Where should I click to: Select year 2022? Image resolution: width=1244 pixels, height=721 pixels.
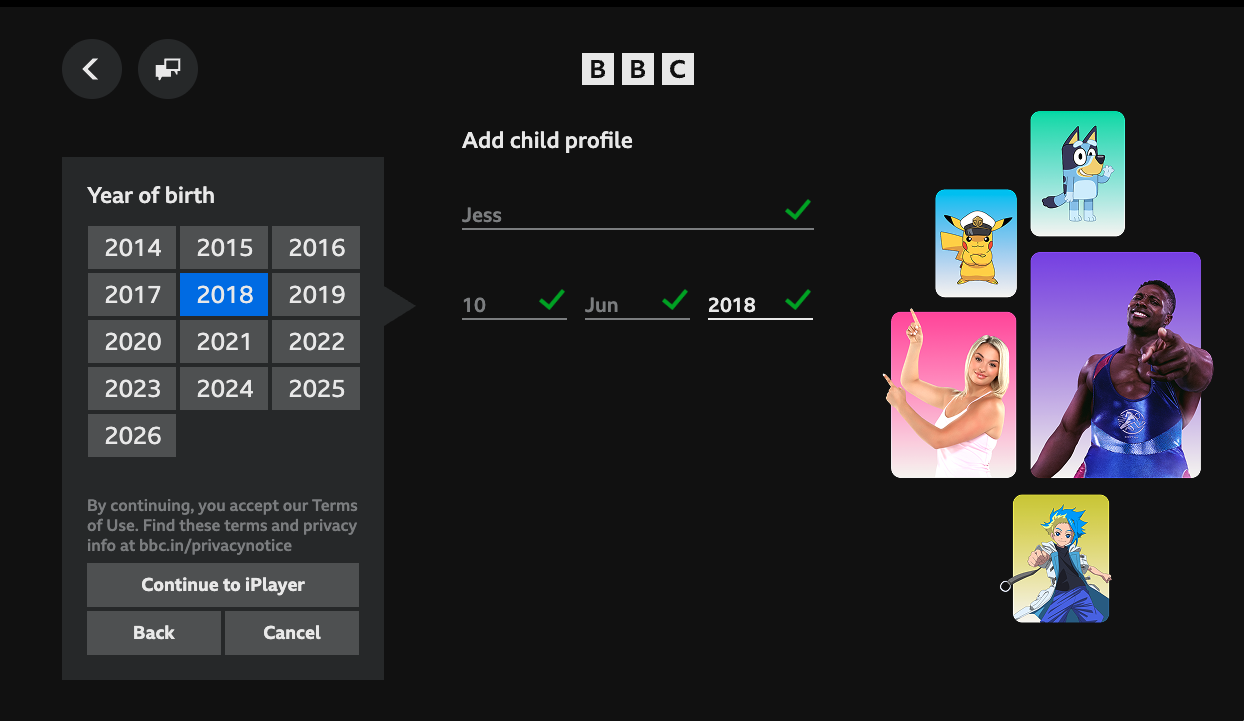point(316,342)
